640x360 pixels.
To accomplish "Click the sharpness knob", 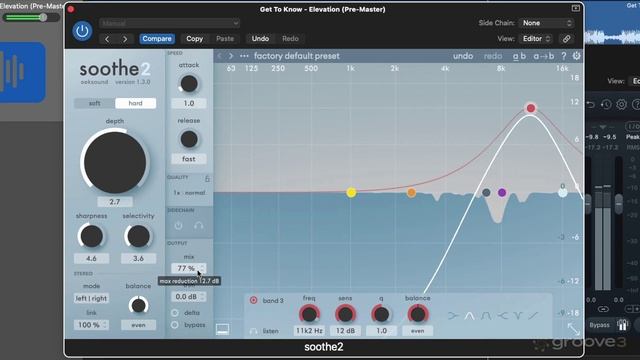I will pos(91,236).
